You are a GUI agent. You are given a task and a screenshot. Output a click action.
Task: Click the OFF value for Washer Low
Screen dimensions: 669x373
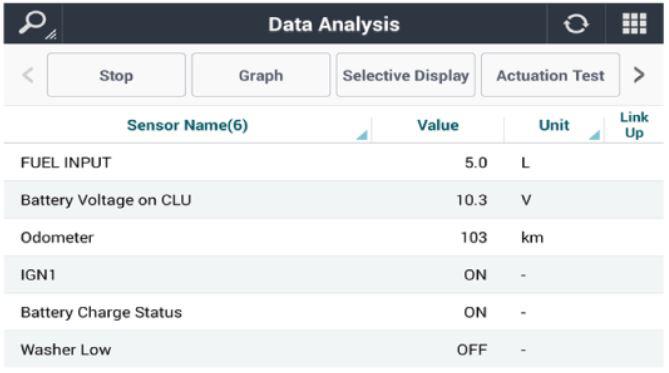click(471, 350)
